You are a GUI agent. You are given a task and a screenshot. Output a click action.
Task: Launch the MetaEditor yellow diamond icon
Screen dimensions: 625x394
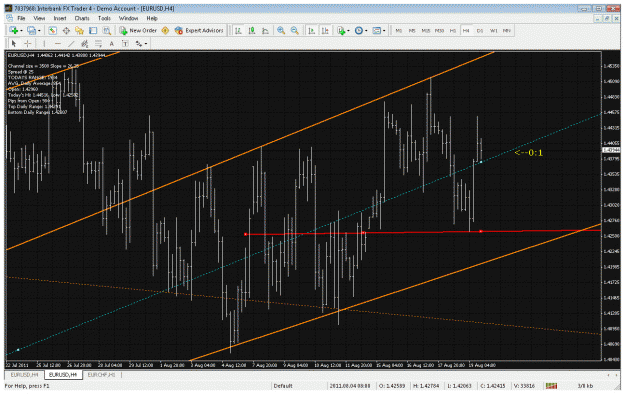tap(165, 31)
